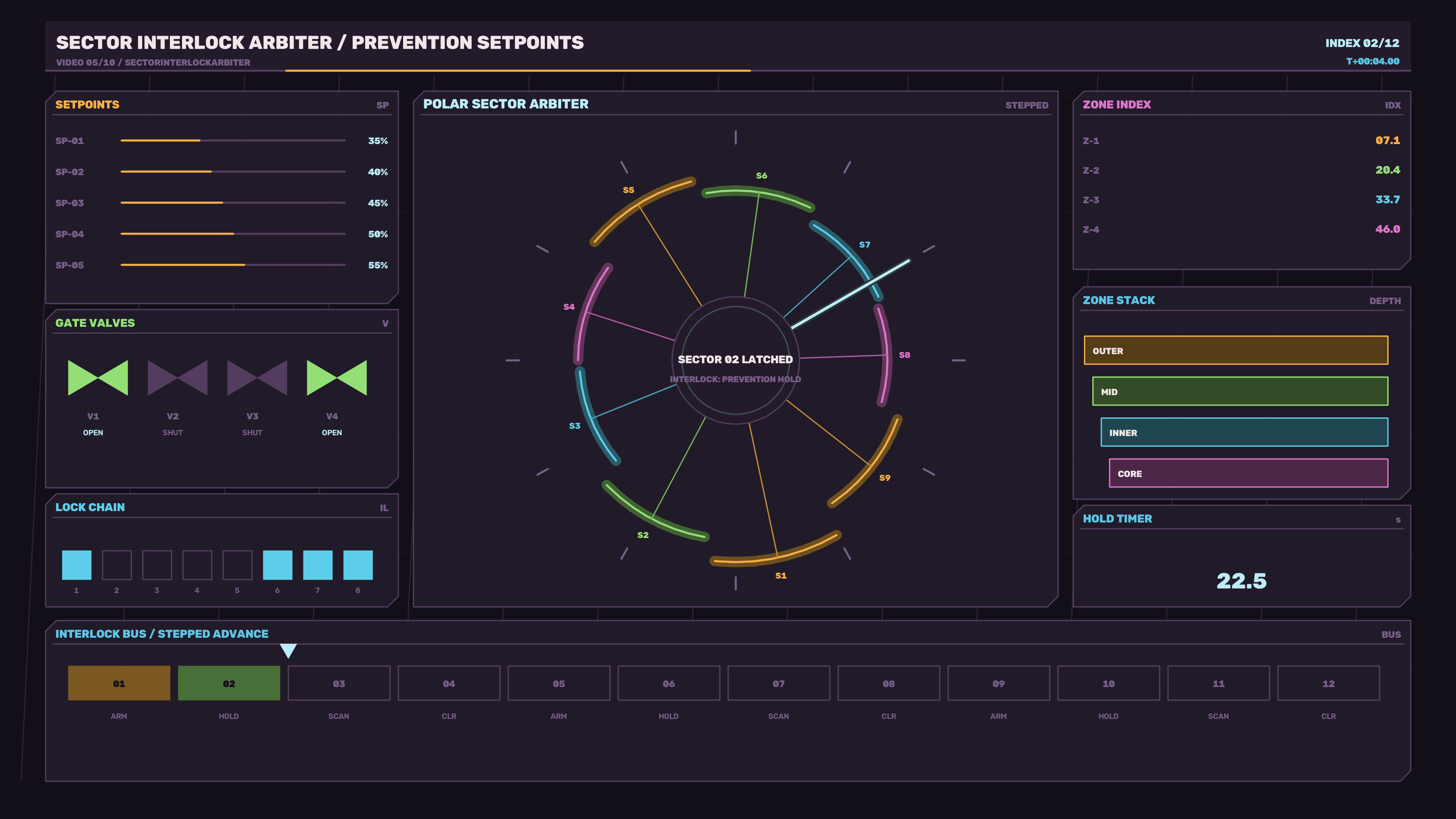1456x819 pixels.
Task: Adjust the SP-04 setpoint slider
Action: pos(233,234)
